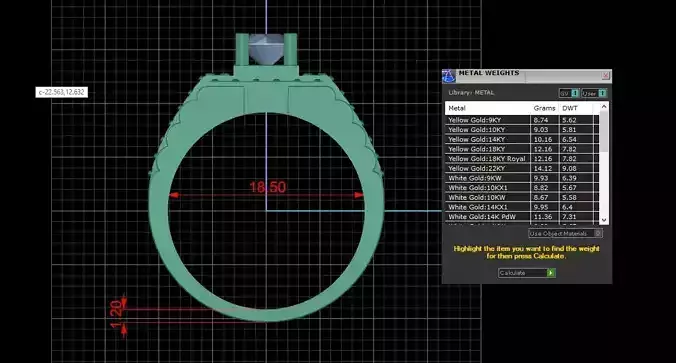Screen dimensions: 676x363
Task: Click the cursor coordinates readout
Action: click(x=62, y=92)
